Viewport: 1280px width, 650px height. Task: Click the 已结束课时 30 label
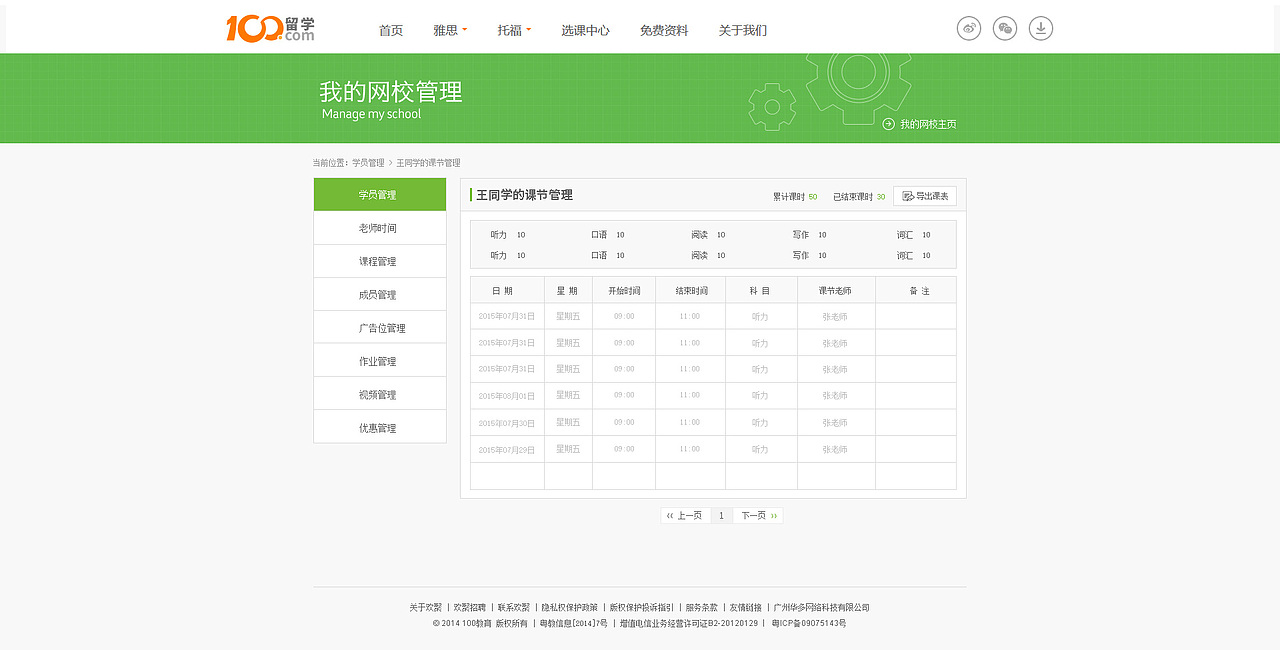[859, 197]
